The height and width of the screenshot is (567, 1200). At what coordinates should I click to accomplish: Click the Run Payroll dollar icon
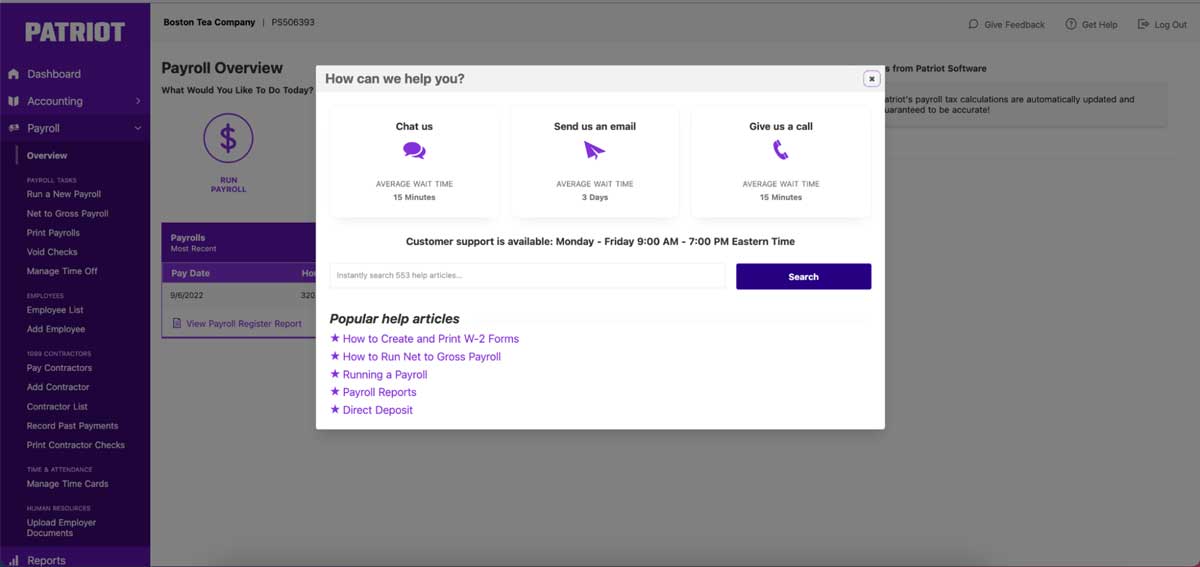228,139
